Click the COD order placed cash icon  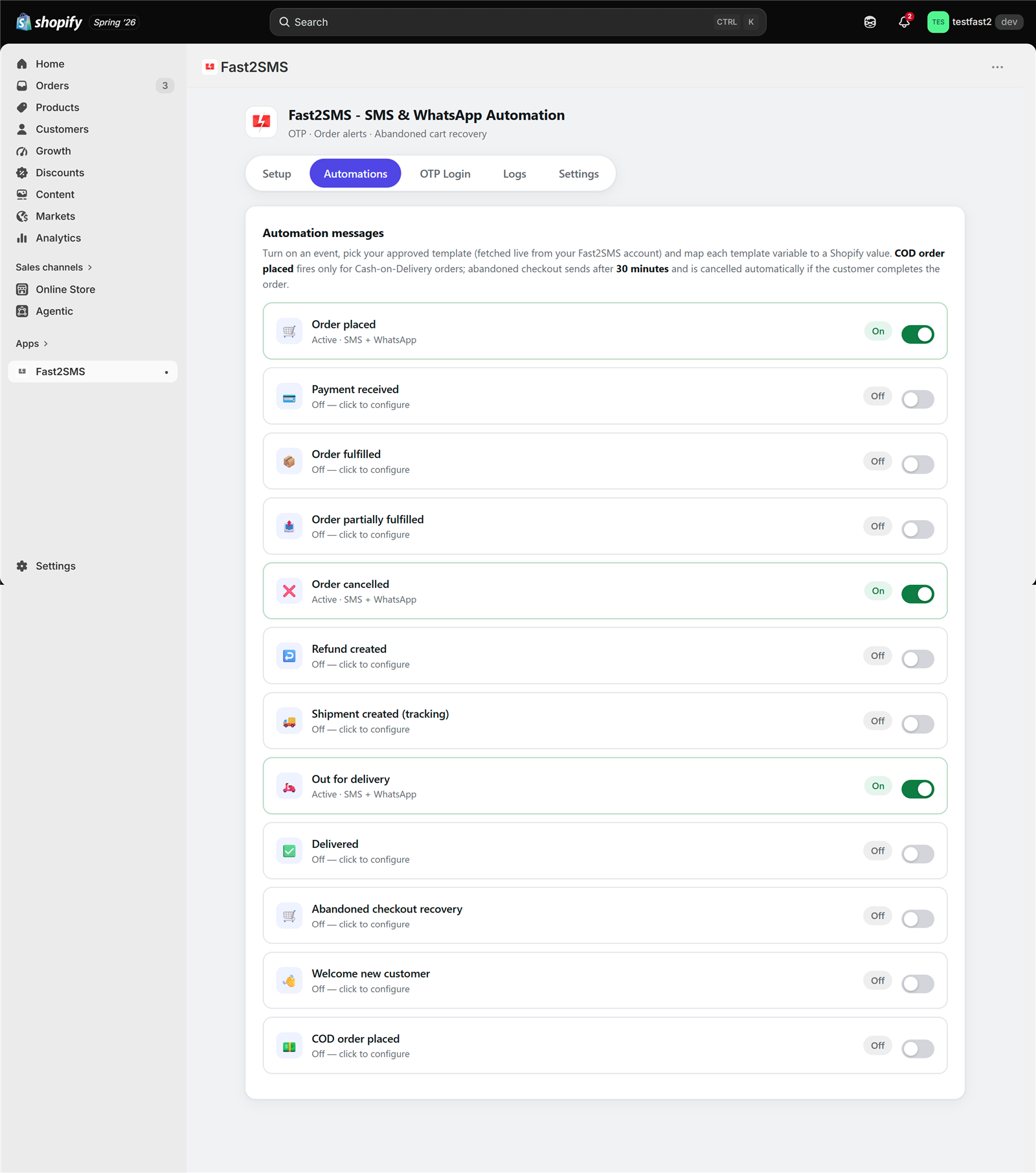tap(289, 1046)
